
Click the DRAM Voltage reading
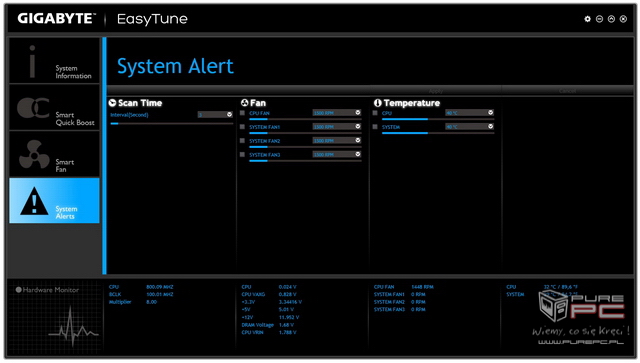click(x=268, y=325)
